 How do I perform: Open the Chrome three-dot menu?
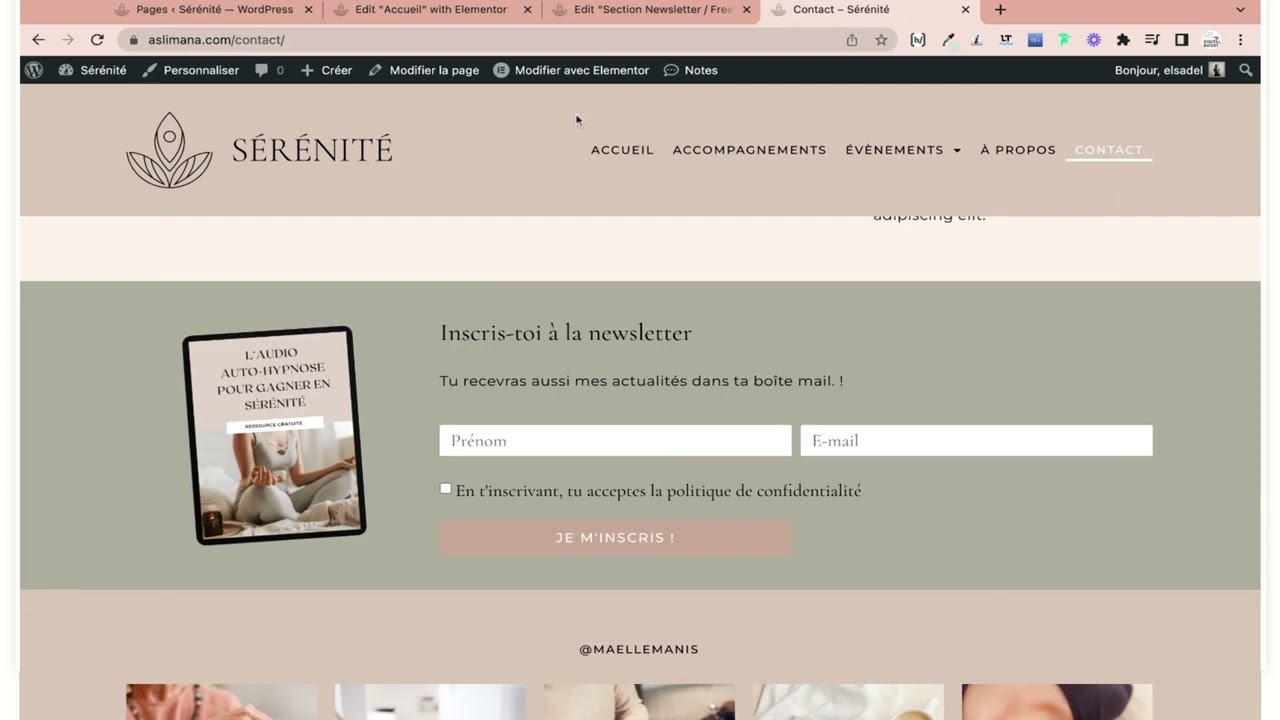pyautogui.click(x=1240, y=40)
